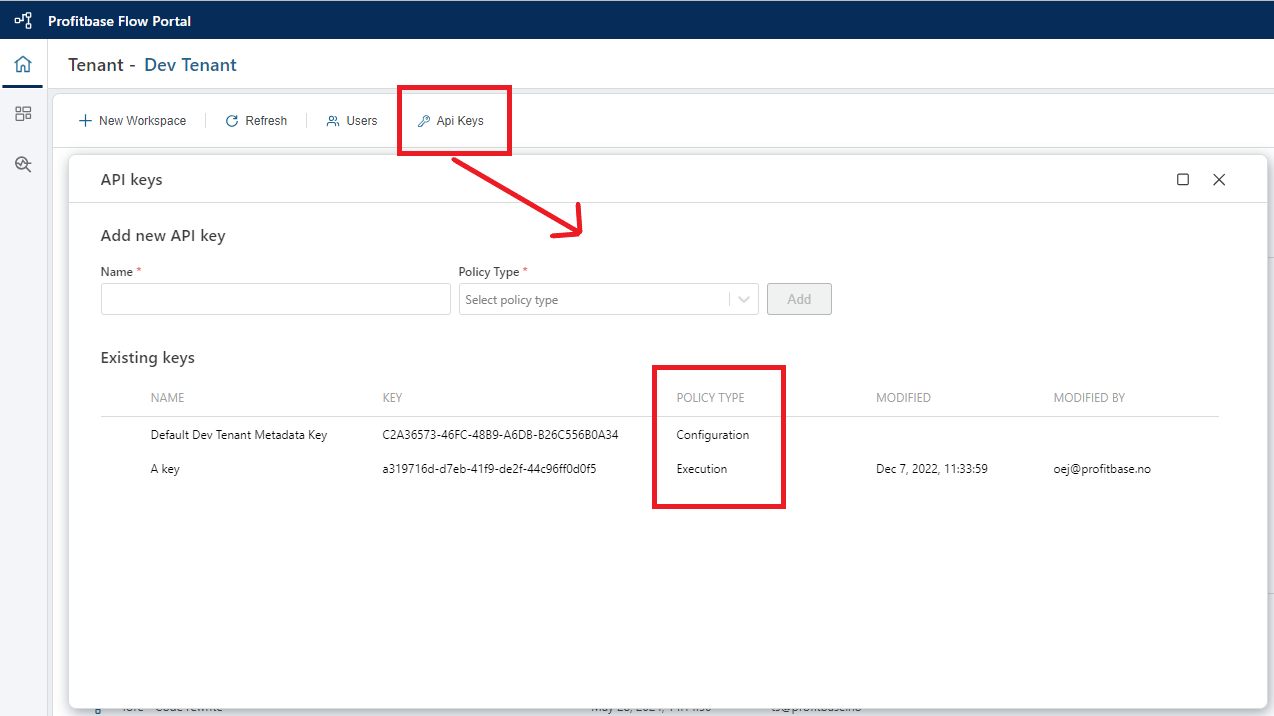Viewport: 1274px width, 716px height.
Task: Open the Select policy type combo box
Action: point(594,299)
